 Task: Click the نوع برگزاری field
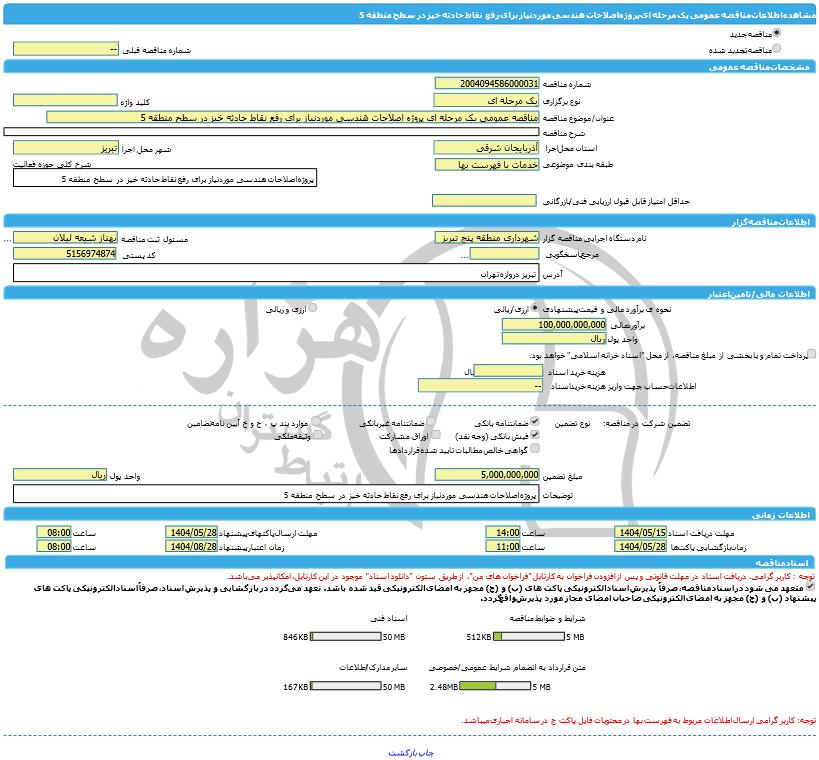(x=486, y=100)
